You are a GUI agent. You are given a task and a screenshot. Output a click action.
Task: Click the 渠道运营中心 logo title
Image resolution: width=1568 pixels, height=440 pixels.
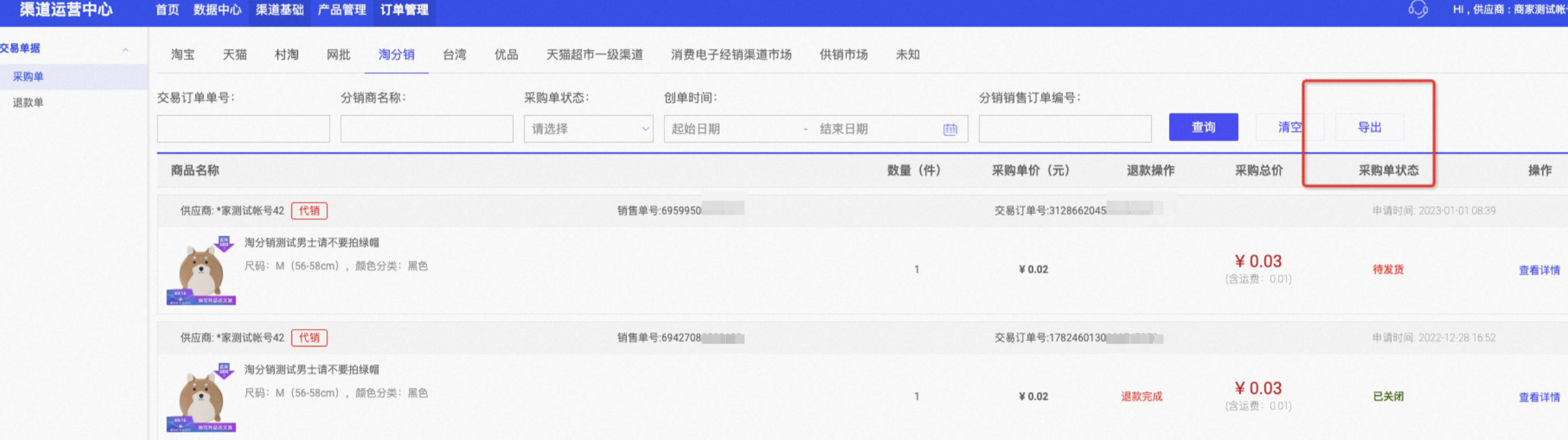[66, 10]
